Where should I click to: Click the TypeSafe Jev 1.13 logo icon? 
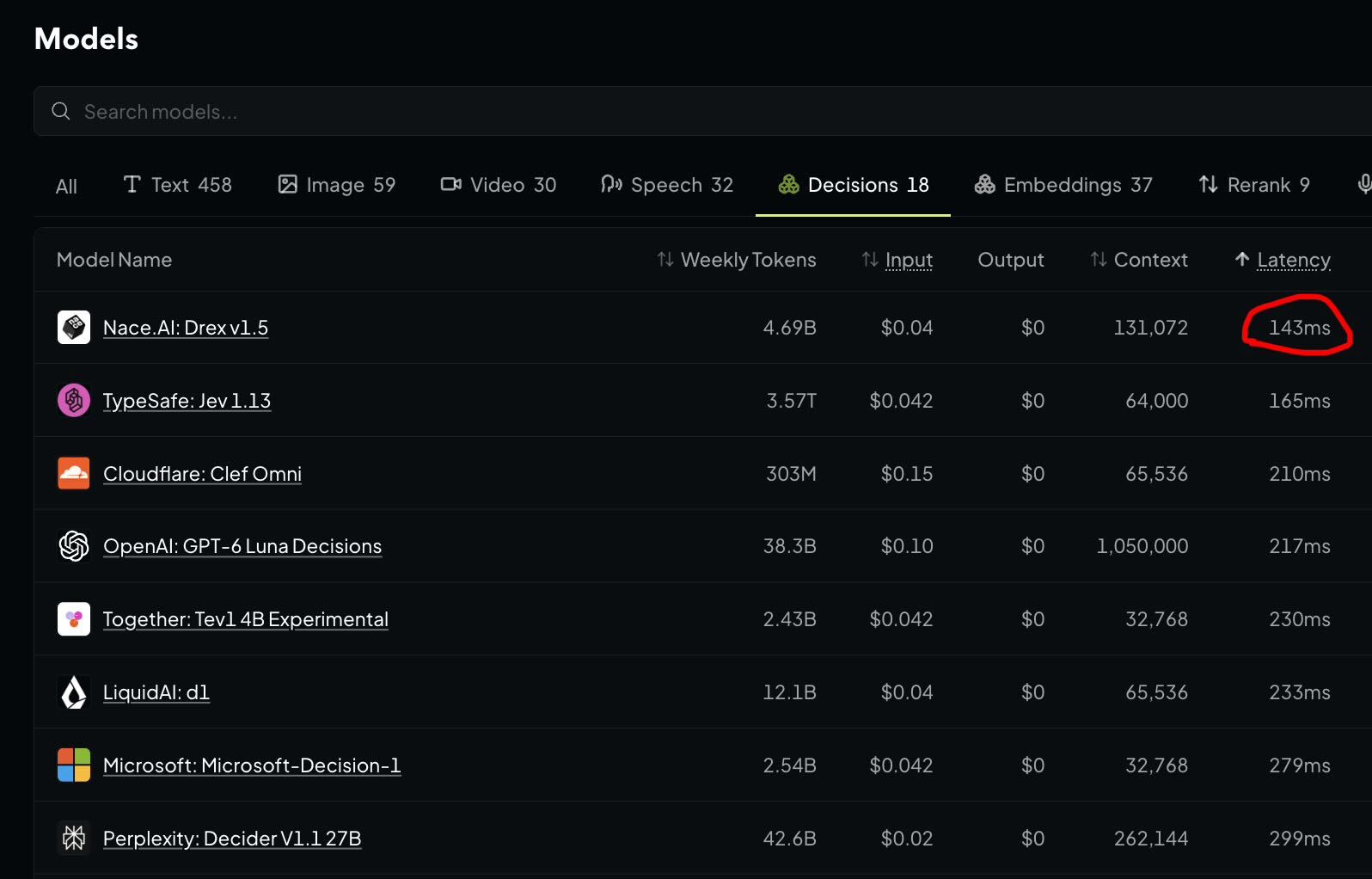pyautogui.click(x=74, y=401)
